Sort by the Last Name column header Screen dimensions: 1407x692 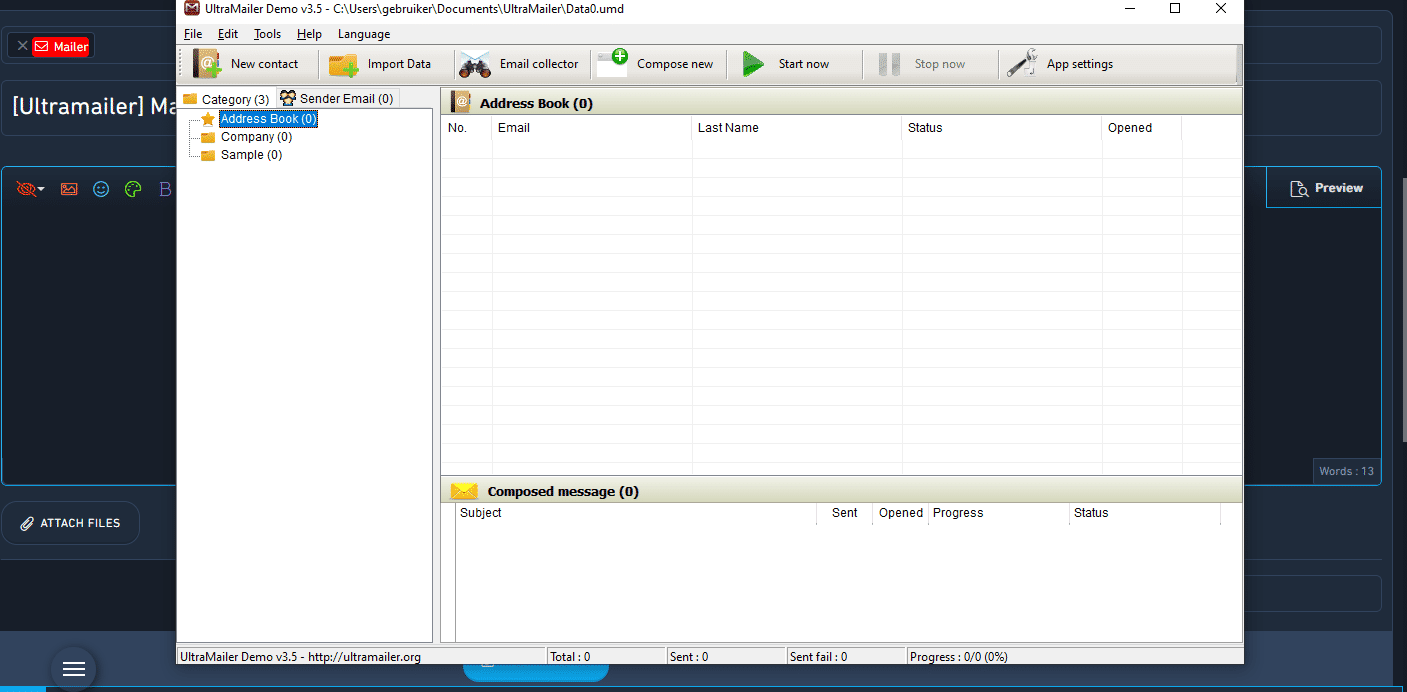pyautogui.click(x=797, y=128)
